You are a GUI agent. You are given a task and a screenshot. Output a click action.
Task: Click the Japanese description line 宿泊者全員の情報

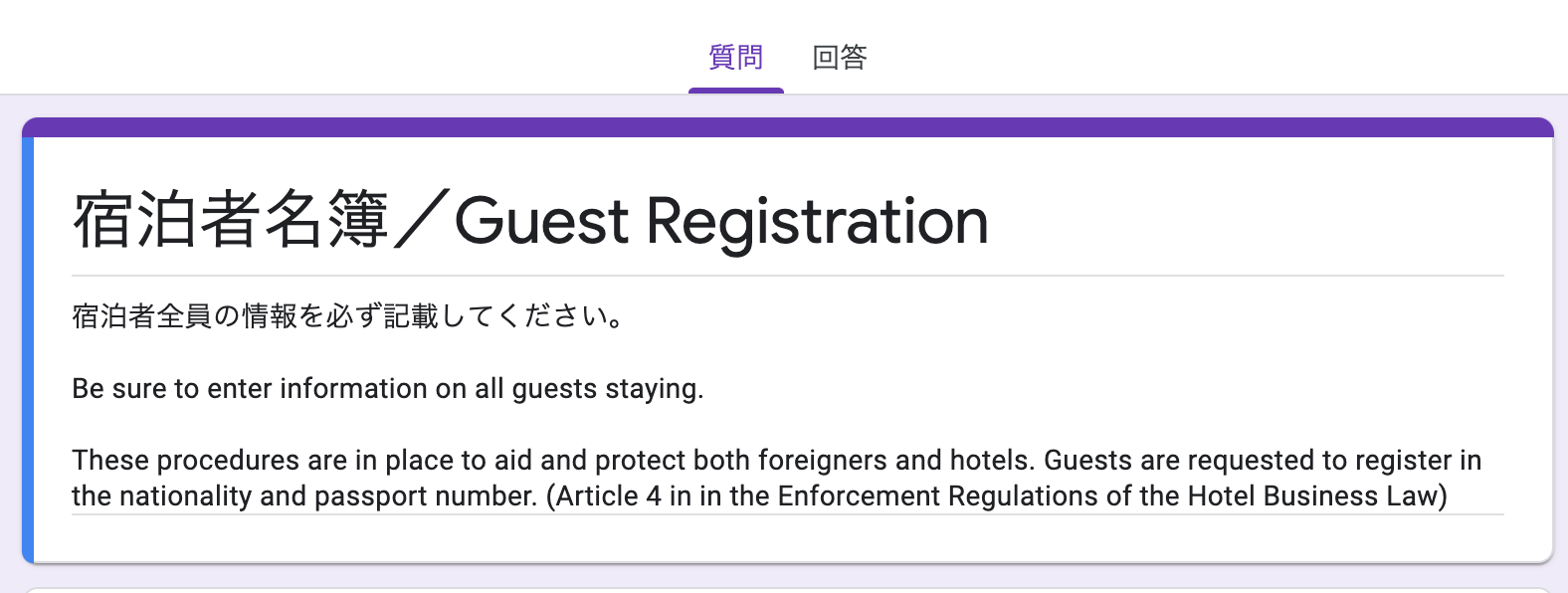click(x=347, y=316)
